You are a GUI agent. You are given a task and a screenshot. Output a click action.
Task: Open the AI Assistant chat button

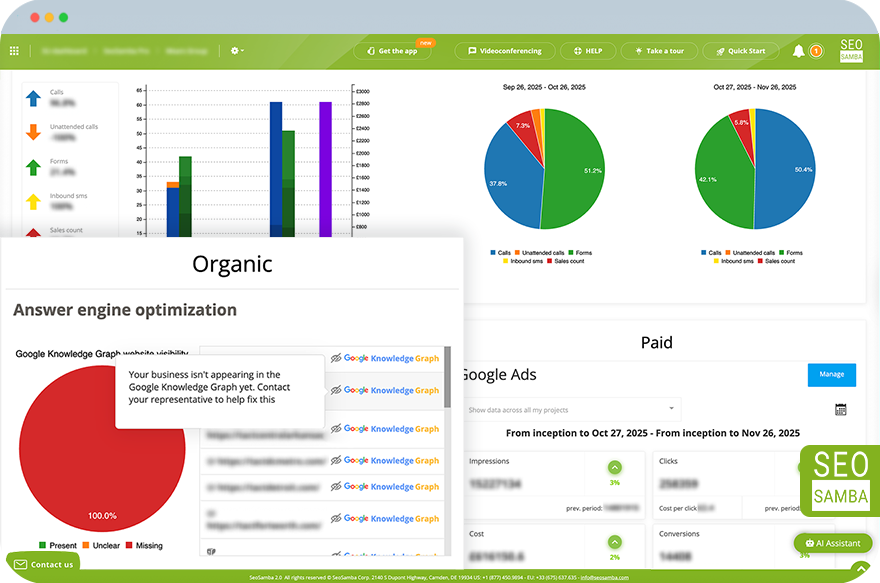click(x=833, y=543)
